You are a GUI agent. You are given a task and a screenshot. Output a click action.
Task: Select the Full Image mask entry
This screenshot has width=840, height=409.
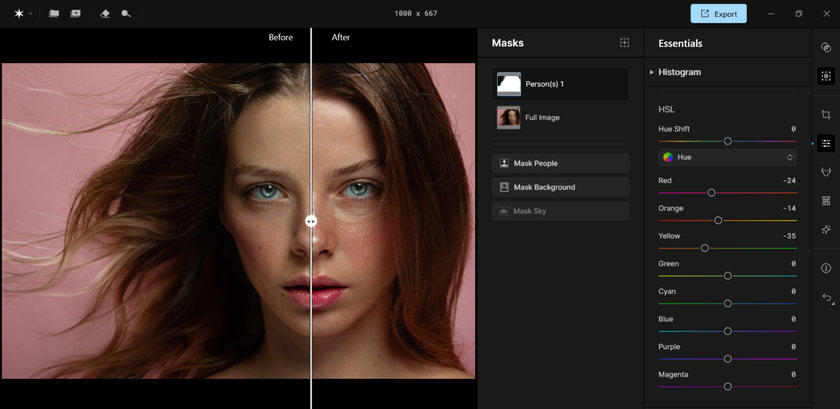click(x=560, y=117)
